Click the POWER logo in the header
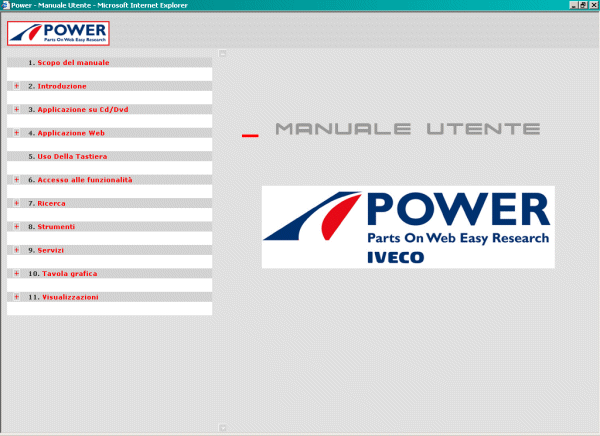 (57, 32)
